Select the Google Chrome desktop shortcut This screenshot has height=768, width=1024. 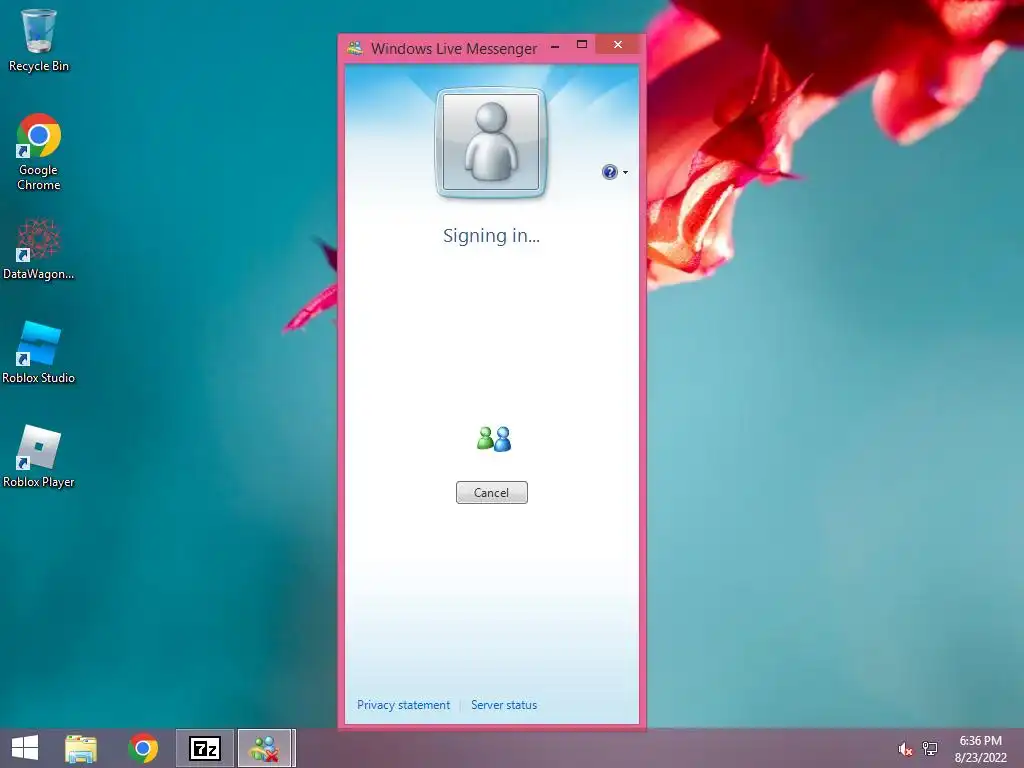[39, 152]
